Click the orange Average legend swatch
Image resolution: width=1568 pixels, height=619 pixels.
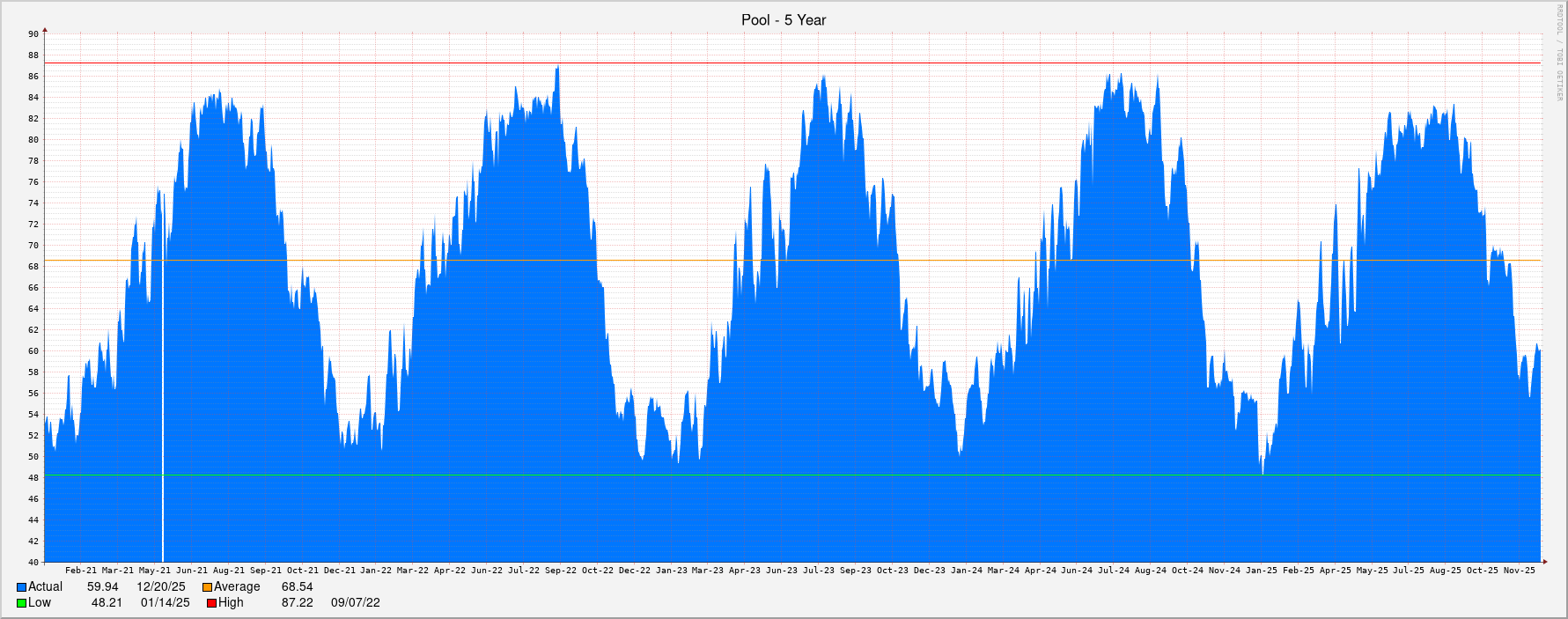coord(207,587)
